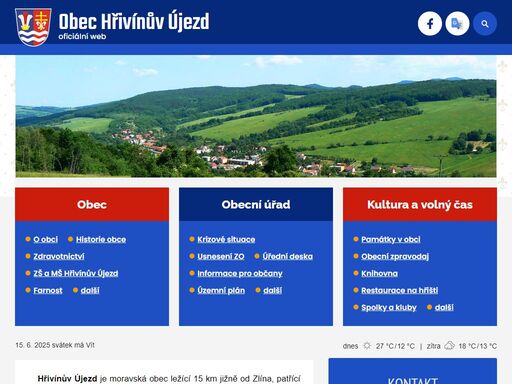Click the Obec Hřivínův Újezd site title
The image size is (512, 384).
coord(134,21)
